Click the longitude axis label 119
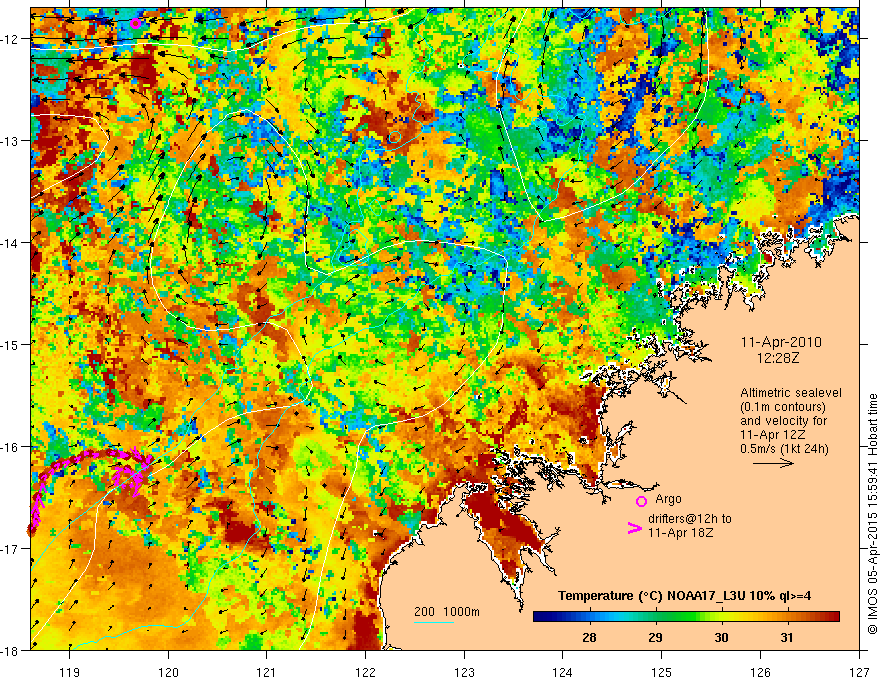Viewport: 880px width, 680px height. click(70, 672)
